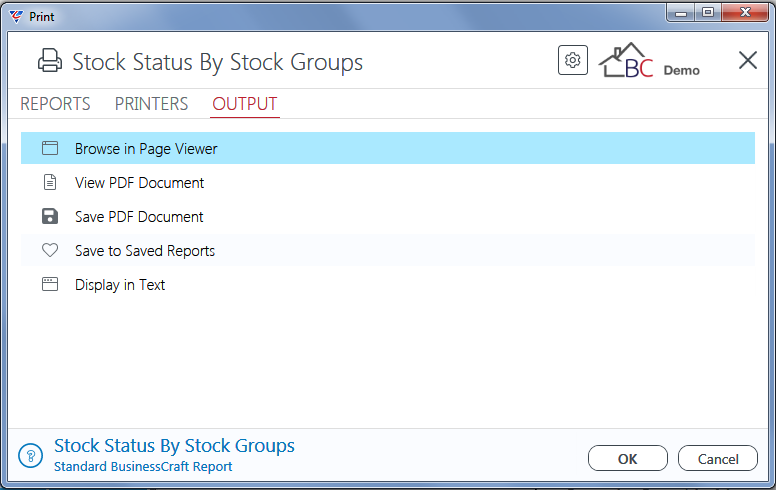Select Save to Saved Reports
This screenshot has width=776, height=490.
click(388, 250)
